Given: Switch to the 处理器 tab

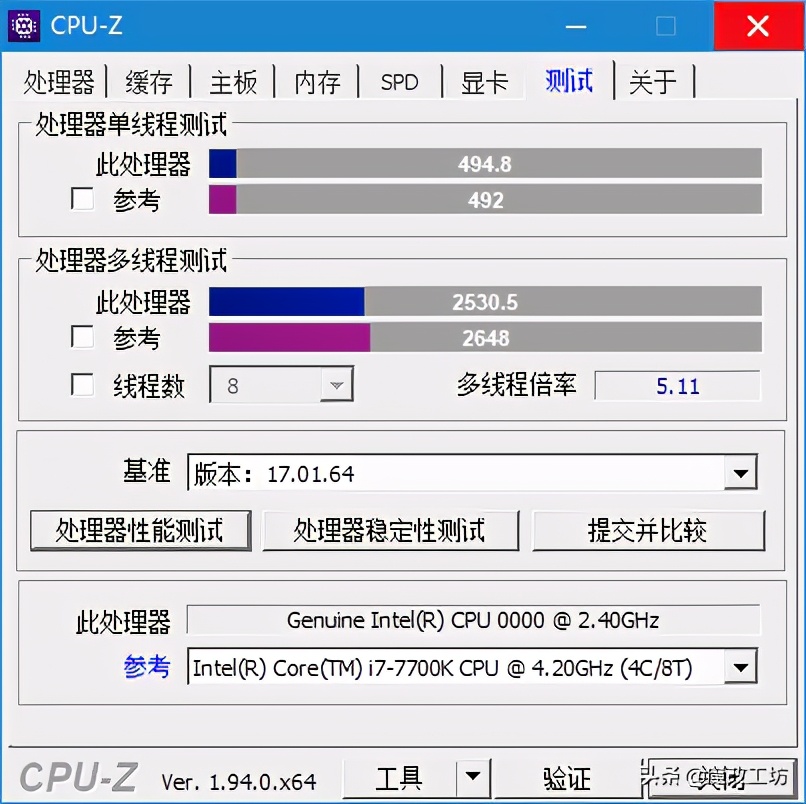Looking at the screenshot, I should point(60,83).
